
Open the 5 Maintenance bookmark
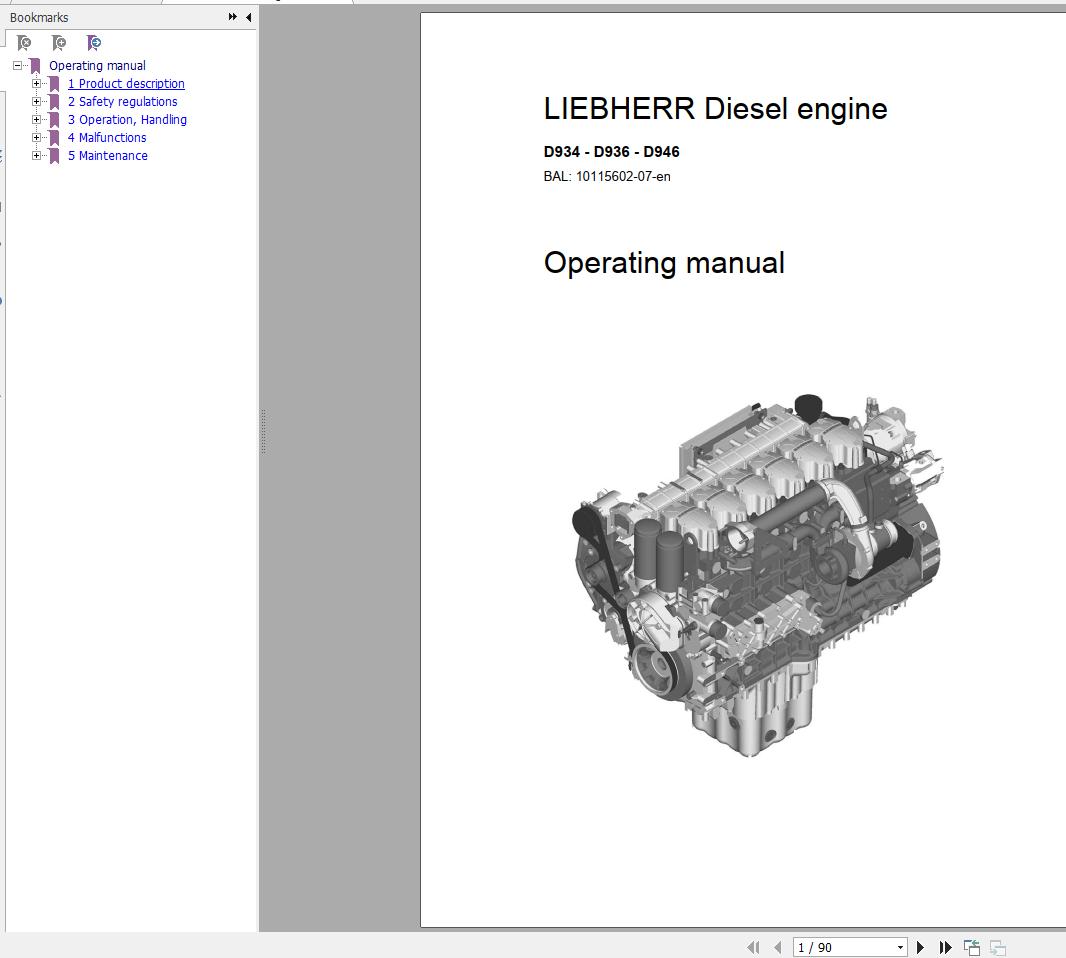[x=107, y=156]
